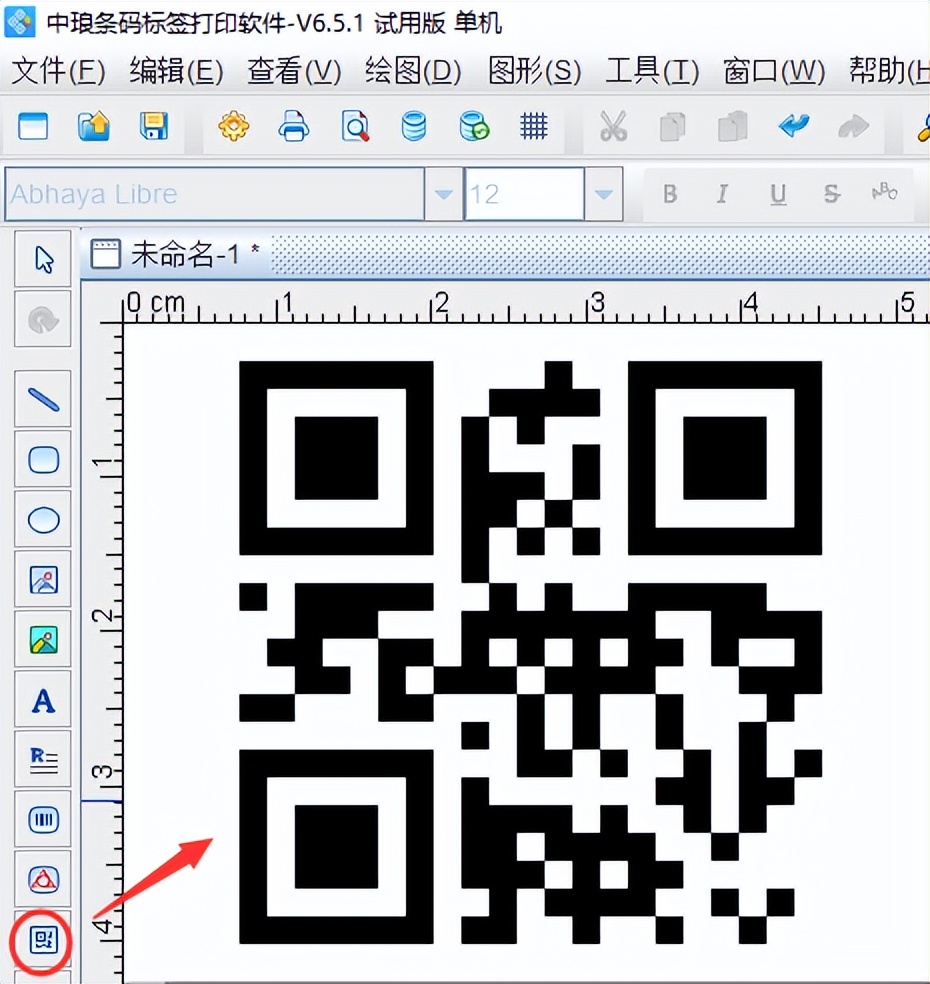Select the QR code on the canvas
Viewport: 930px width, 984px height.
click(x=530, y=652)
